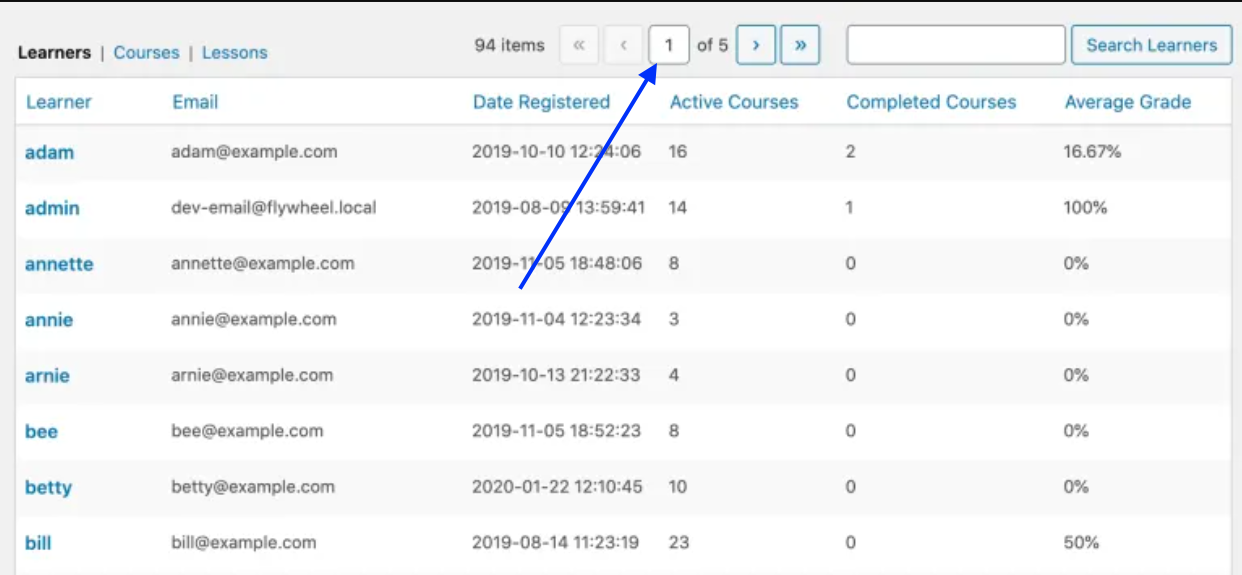This screenshot has height=575, width=1242.
Task: Click the date 2019-11-04 12:23:34
Action: (556, 320)
